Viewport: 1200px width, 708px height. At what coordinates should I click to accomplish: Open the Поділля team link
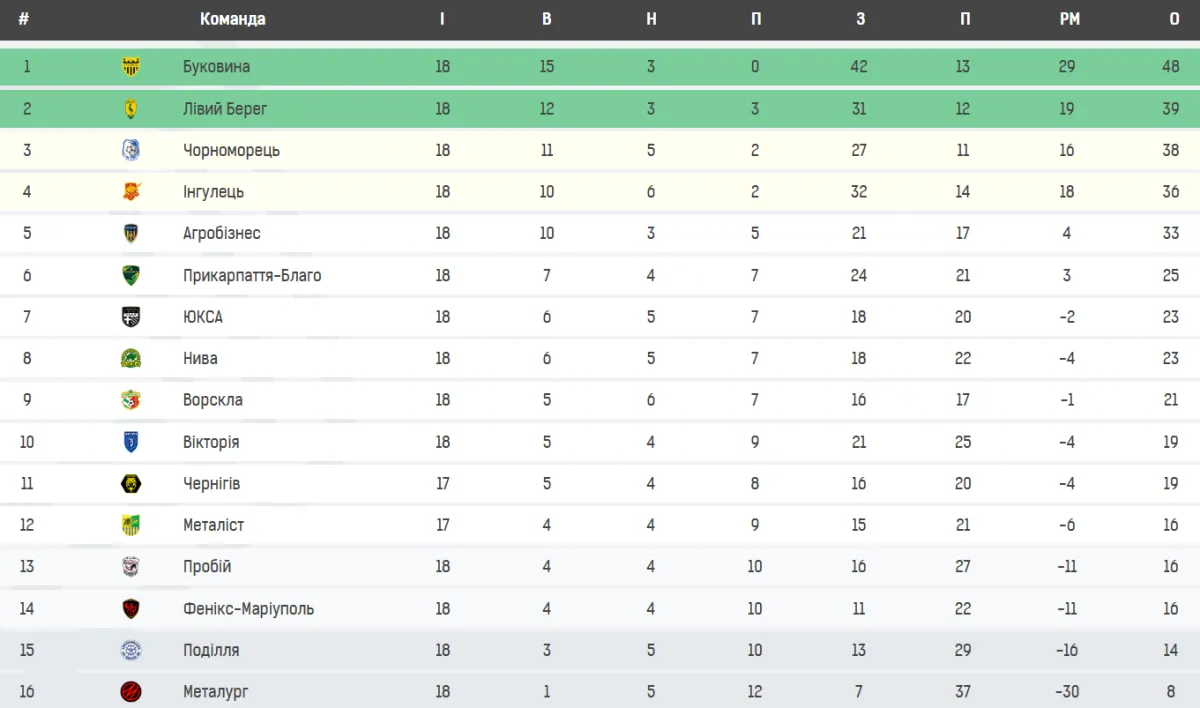coord(211,650)
